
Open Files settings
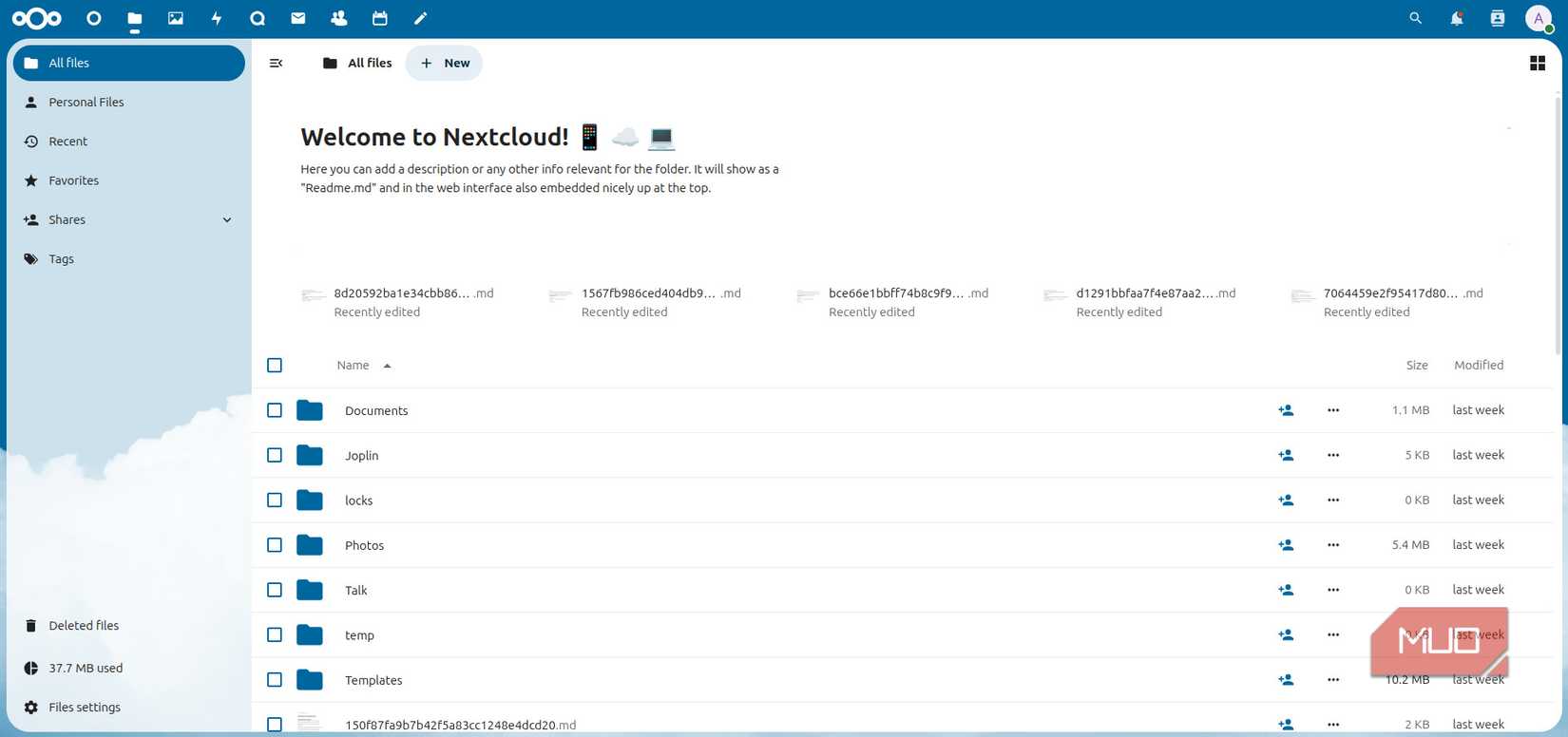point(129,708)
